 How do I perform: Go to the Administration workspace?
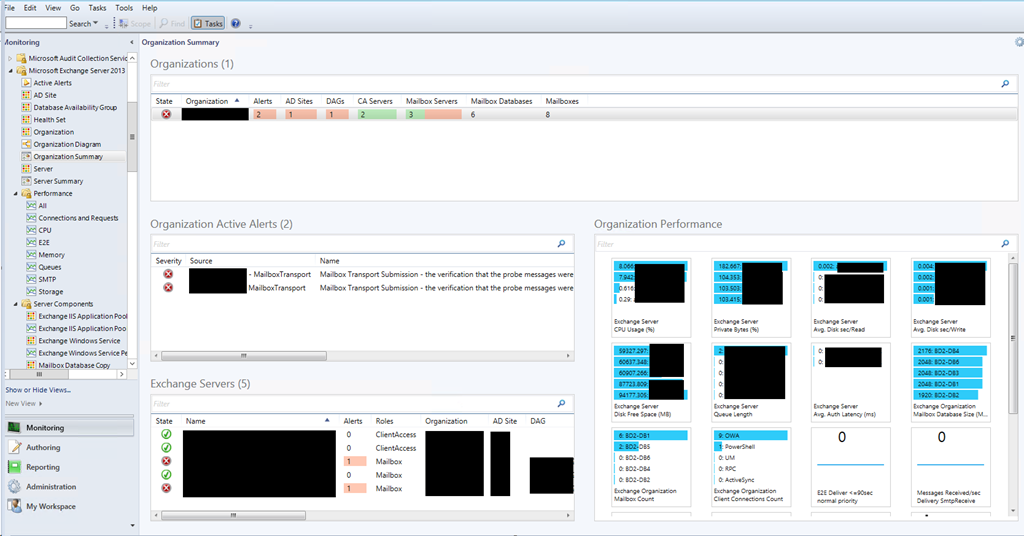click(x=51, y=487)
